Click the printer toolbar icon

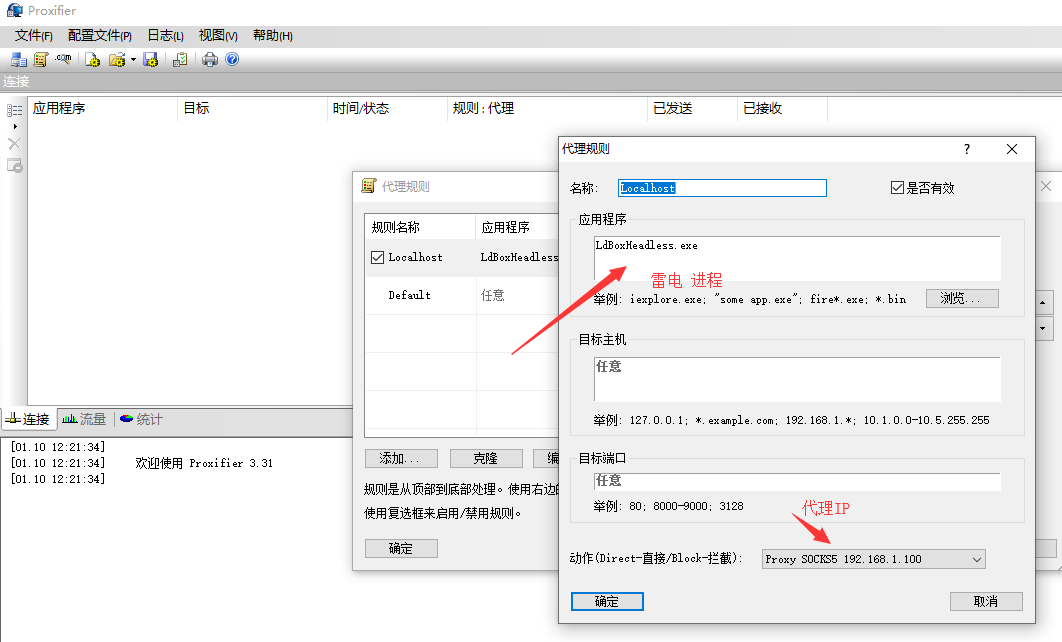click(210, 60)
